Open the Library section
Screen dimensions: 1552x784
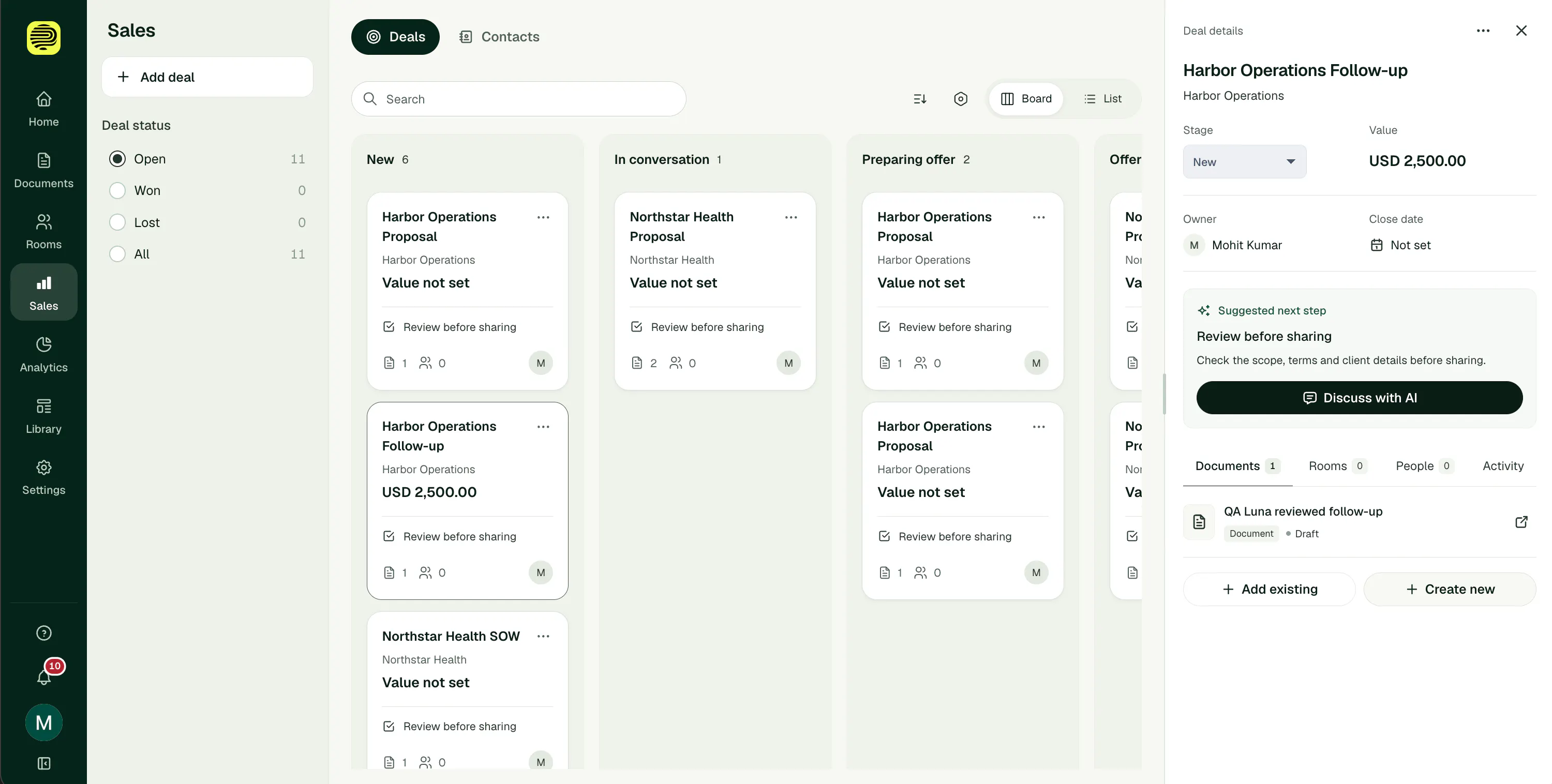pos(43,416)
